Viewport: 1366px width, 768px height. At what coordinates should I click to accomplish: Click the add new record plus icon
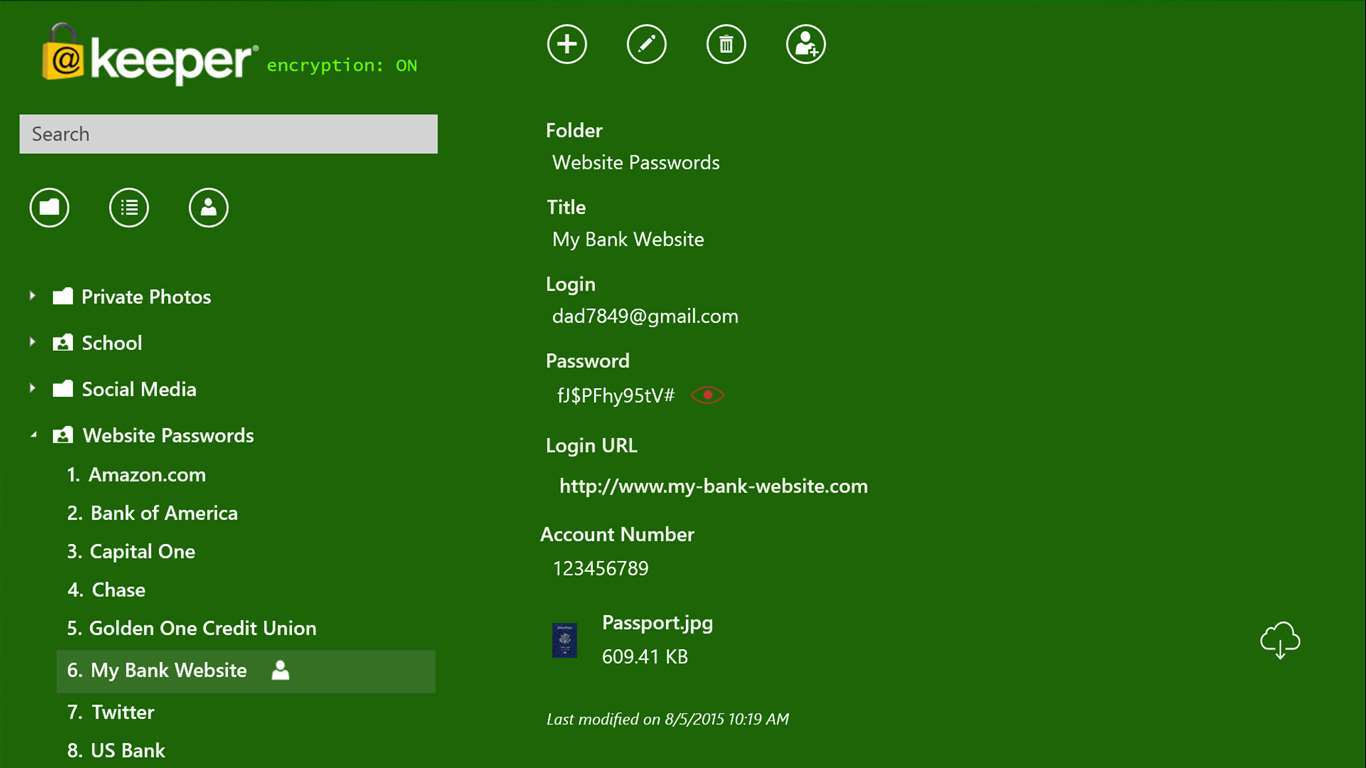pyautogui.click(x=567, y=44)
